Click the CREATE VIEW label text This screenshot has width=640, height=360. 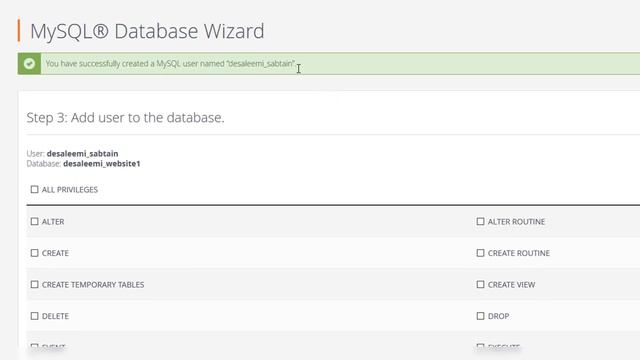[511, 285]
